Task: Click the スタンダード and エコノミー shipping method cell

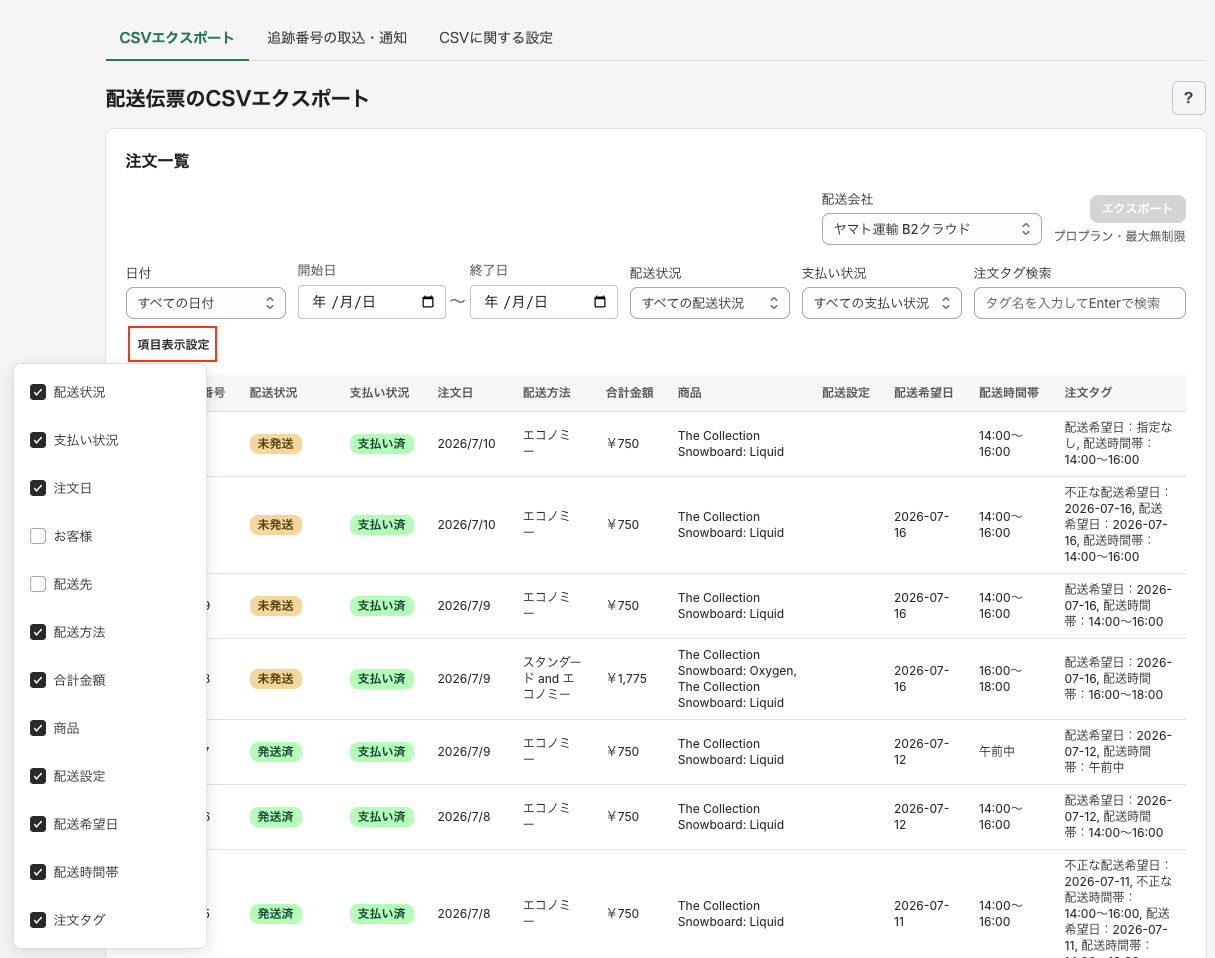Action: [x=552, y=679]
